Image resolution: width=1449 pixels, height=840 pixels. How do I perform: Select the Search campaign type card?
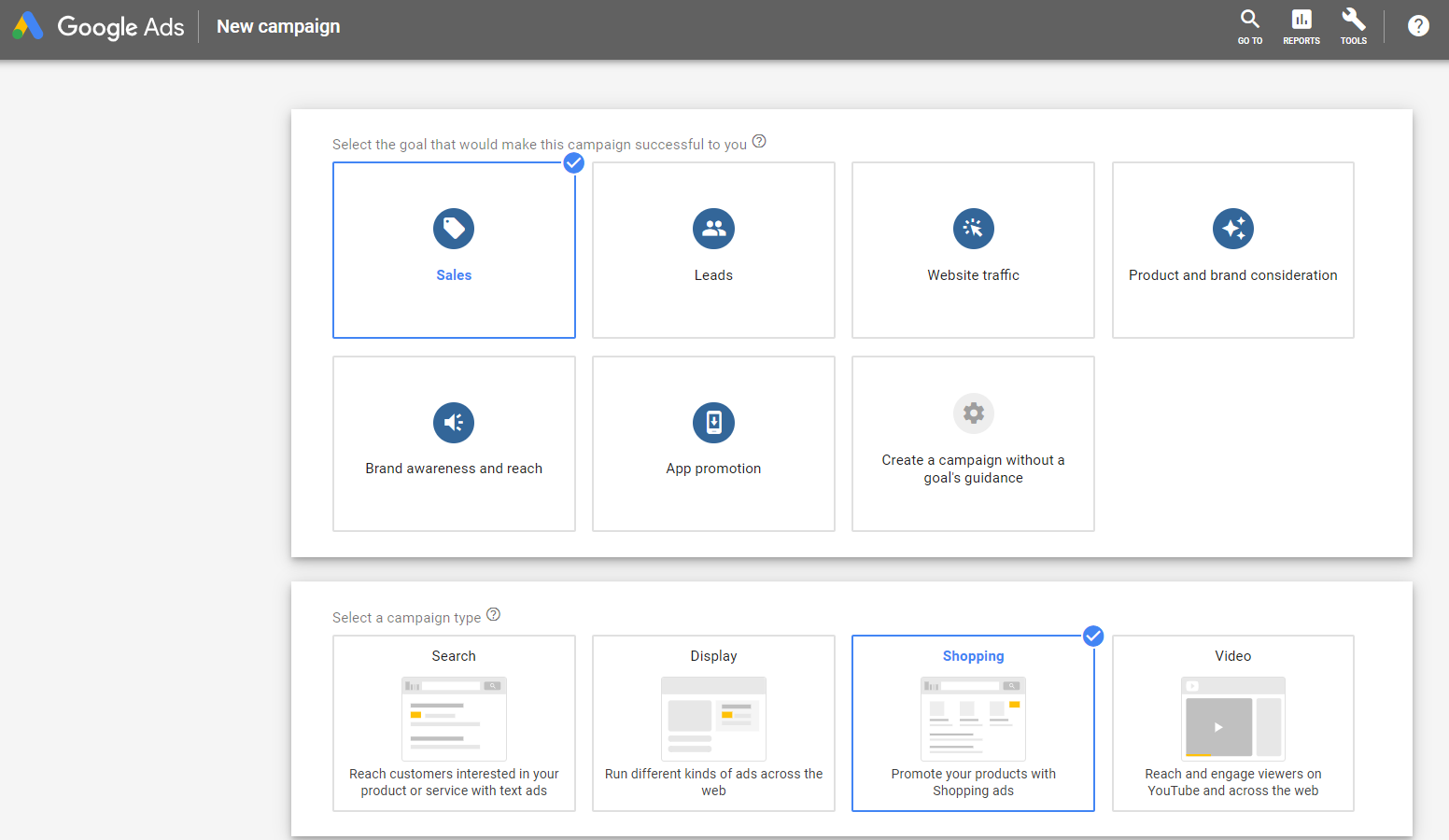(454, 723)
